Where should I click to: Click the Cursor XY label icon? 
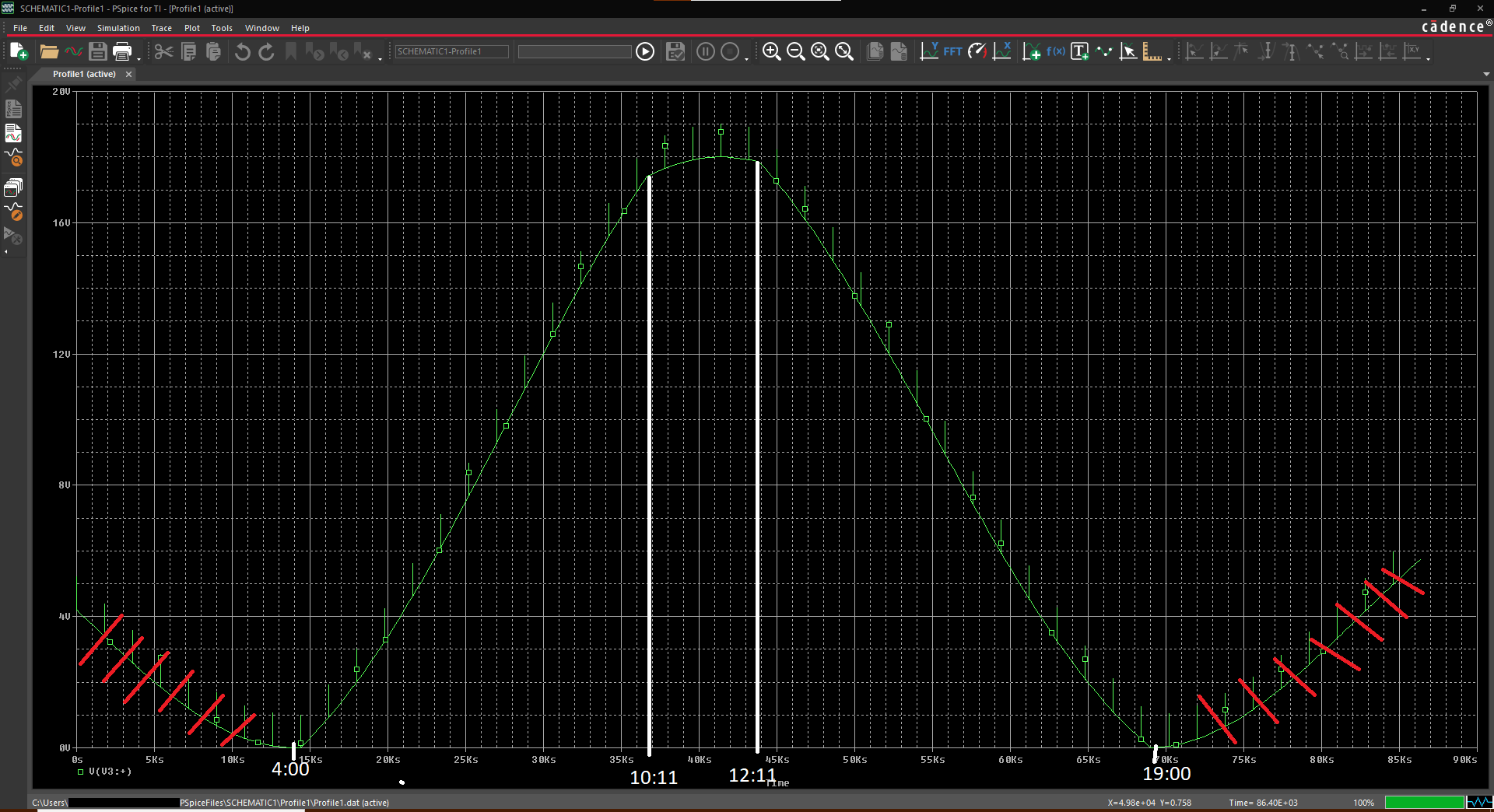[x=1412, y=51]
